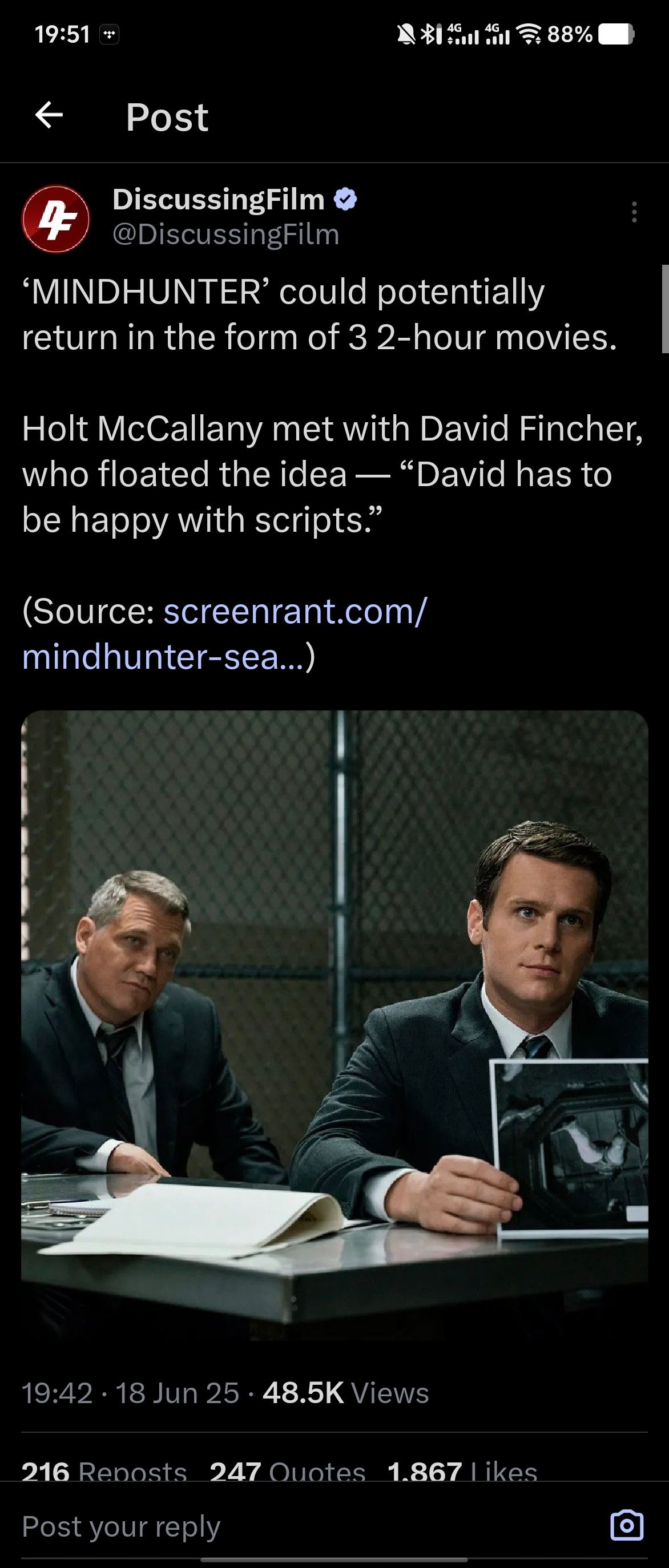The image size is (669, 1568).
Task: Tap the @DiscussingFilm handle
Action: point(226,235)
